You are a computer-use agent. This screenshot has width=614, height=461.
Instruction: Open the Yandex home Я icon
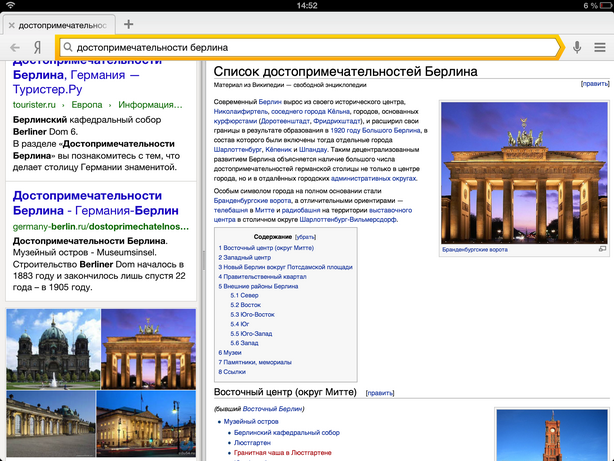click(37, 47)
